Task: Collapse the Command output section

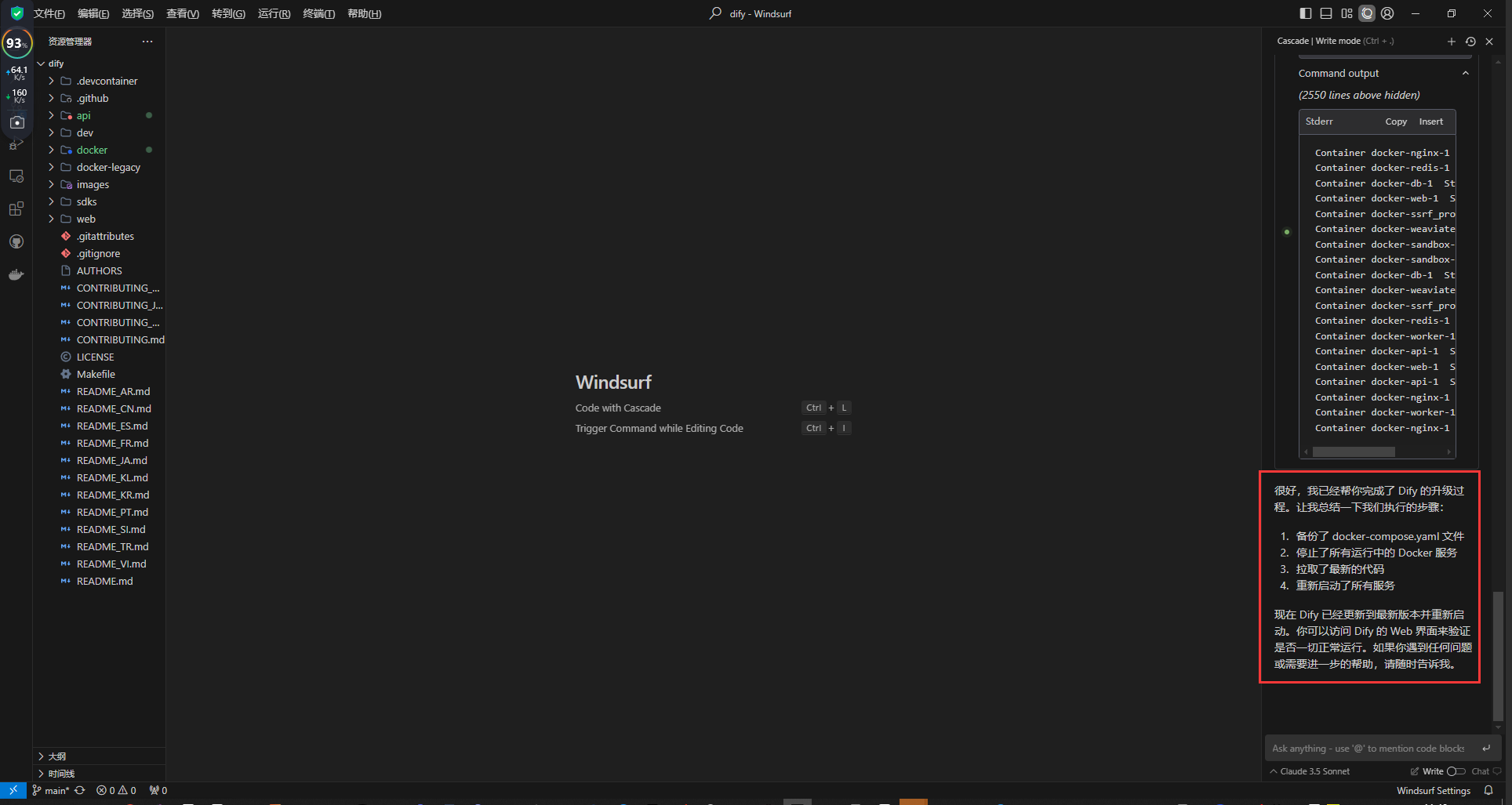Action: 1465,73
